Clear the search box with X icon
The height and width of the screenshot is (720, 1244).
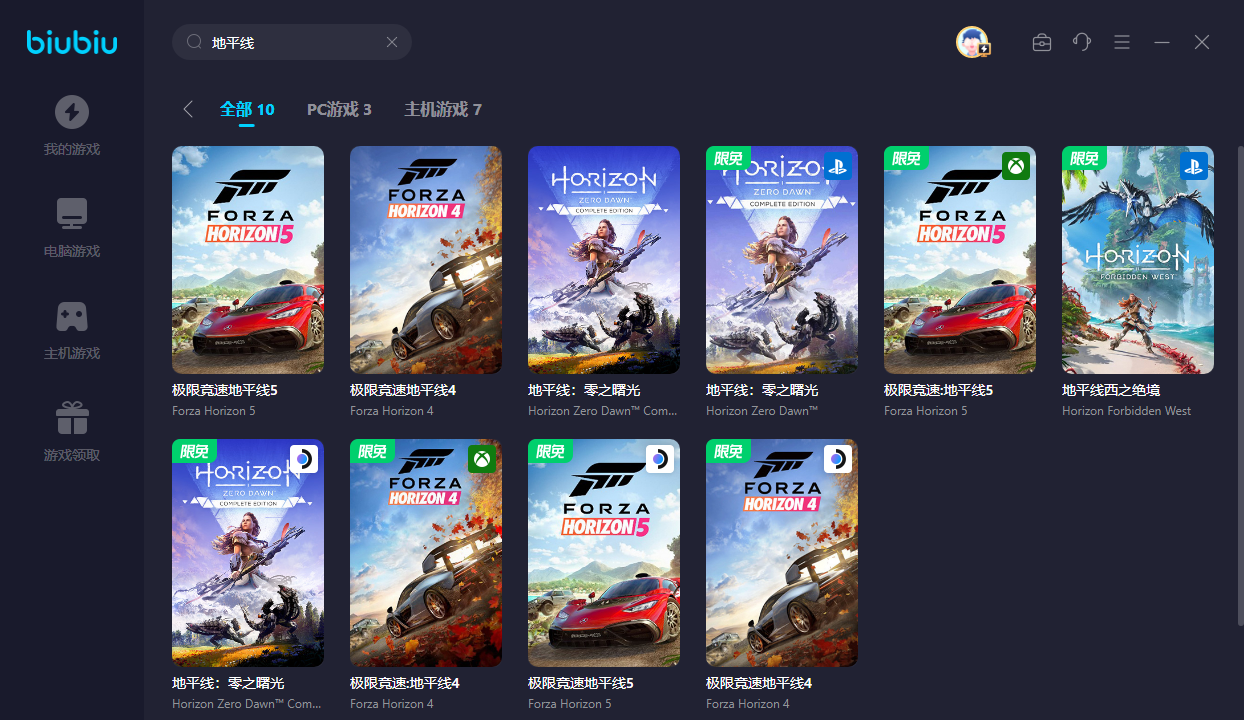pyautogui.click(x=392, y=42)
